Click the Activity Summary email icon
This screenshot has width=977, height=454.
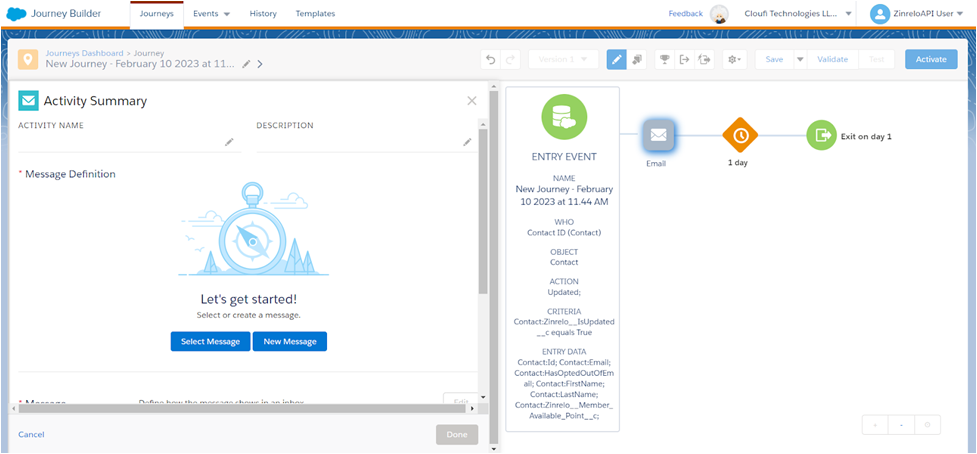pos(28,100)
